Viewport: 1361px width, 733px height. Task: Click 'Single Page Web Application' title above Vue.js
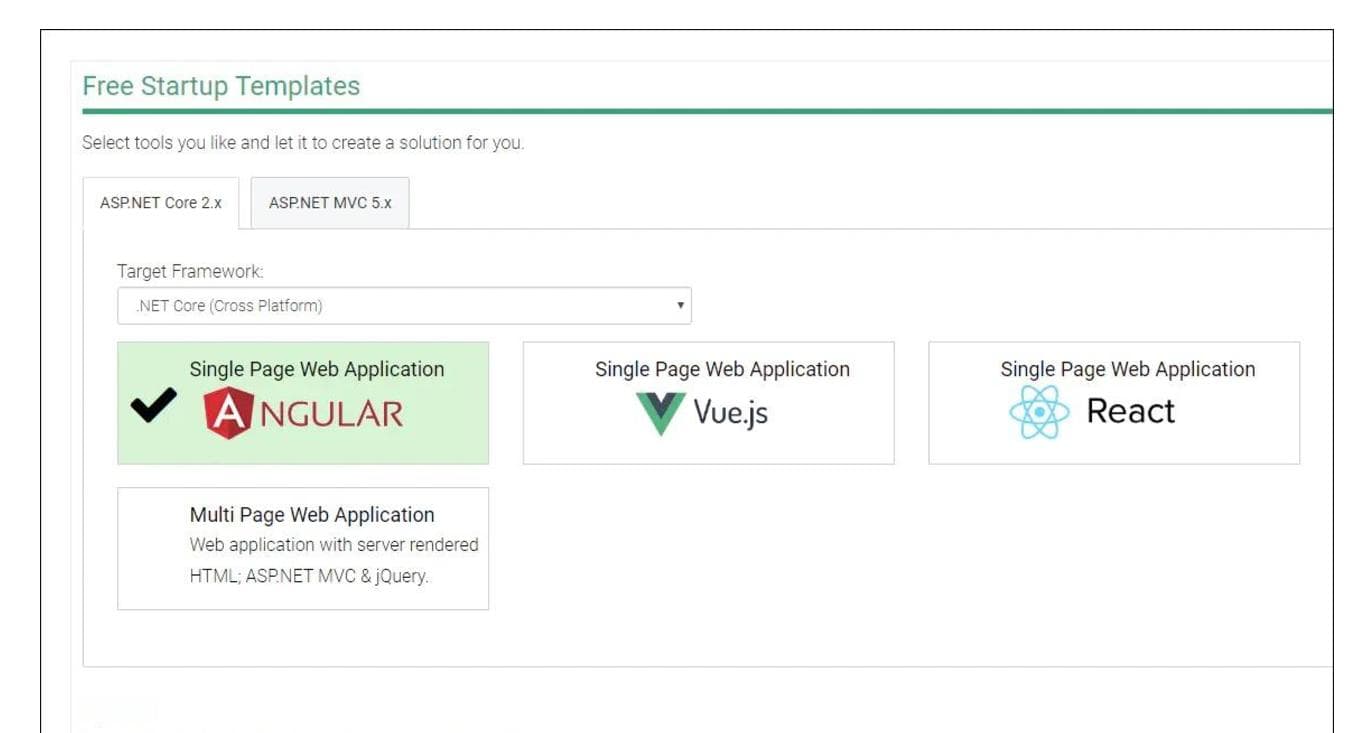point(722,369)
